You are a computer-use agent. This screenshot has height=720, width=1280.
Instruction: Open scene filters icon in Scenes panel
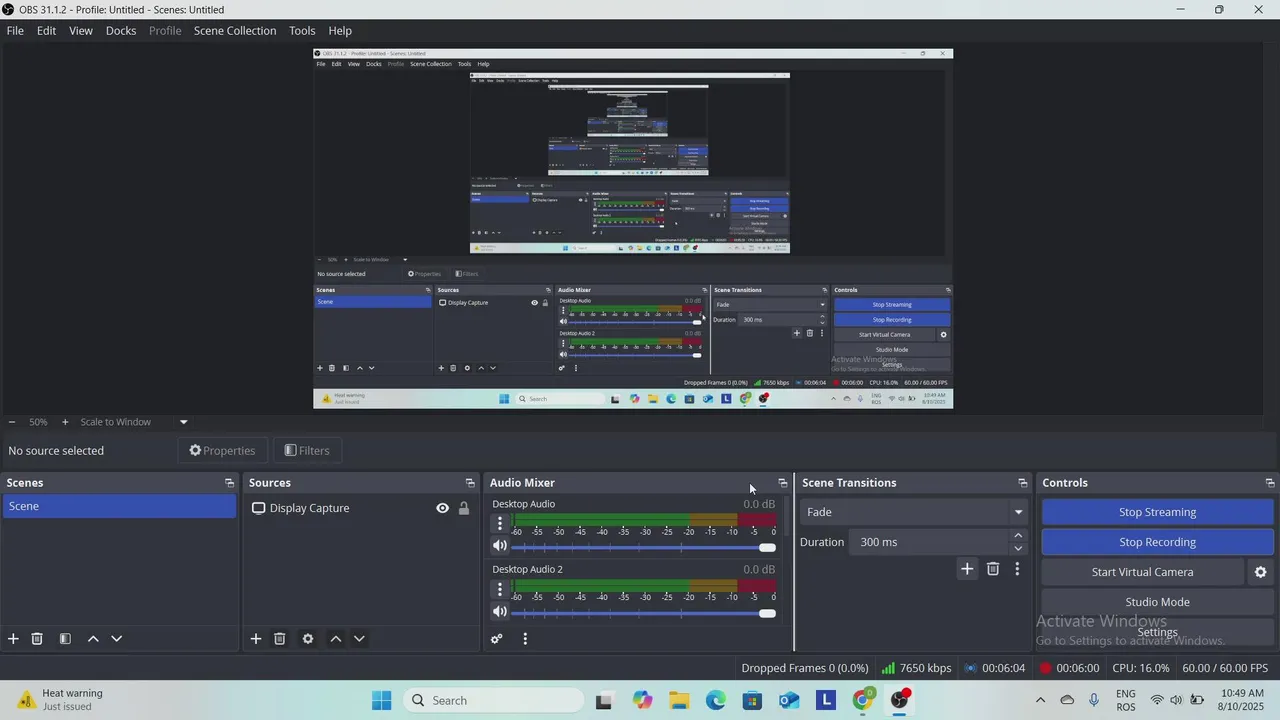(x=65, y=639)
